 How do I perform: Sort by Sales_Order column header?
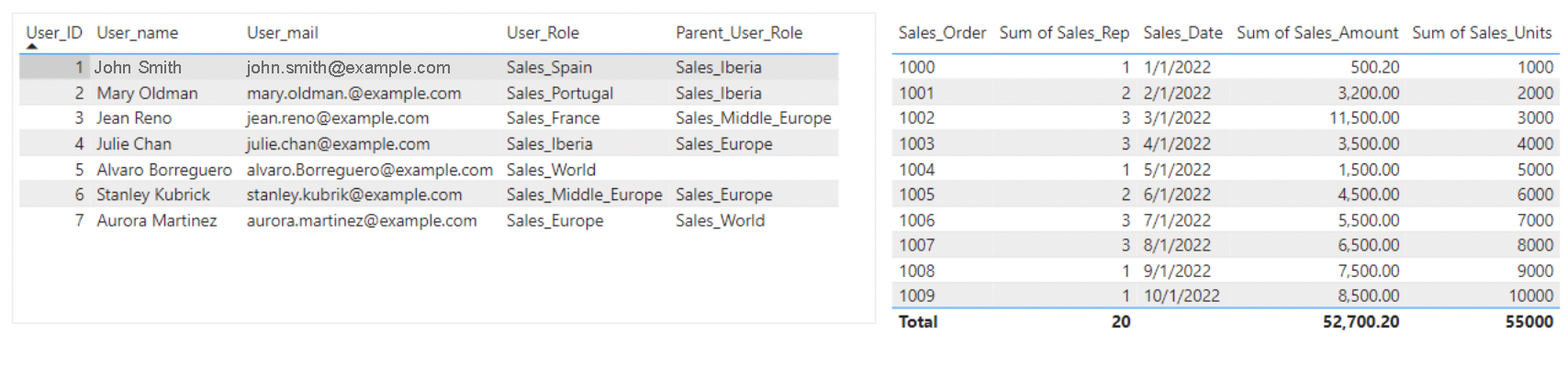point(942,33)
